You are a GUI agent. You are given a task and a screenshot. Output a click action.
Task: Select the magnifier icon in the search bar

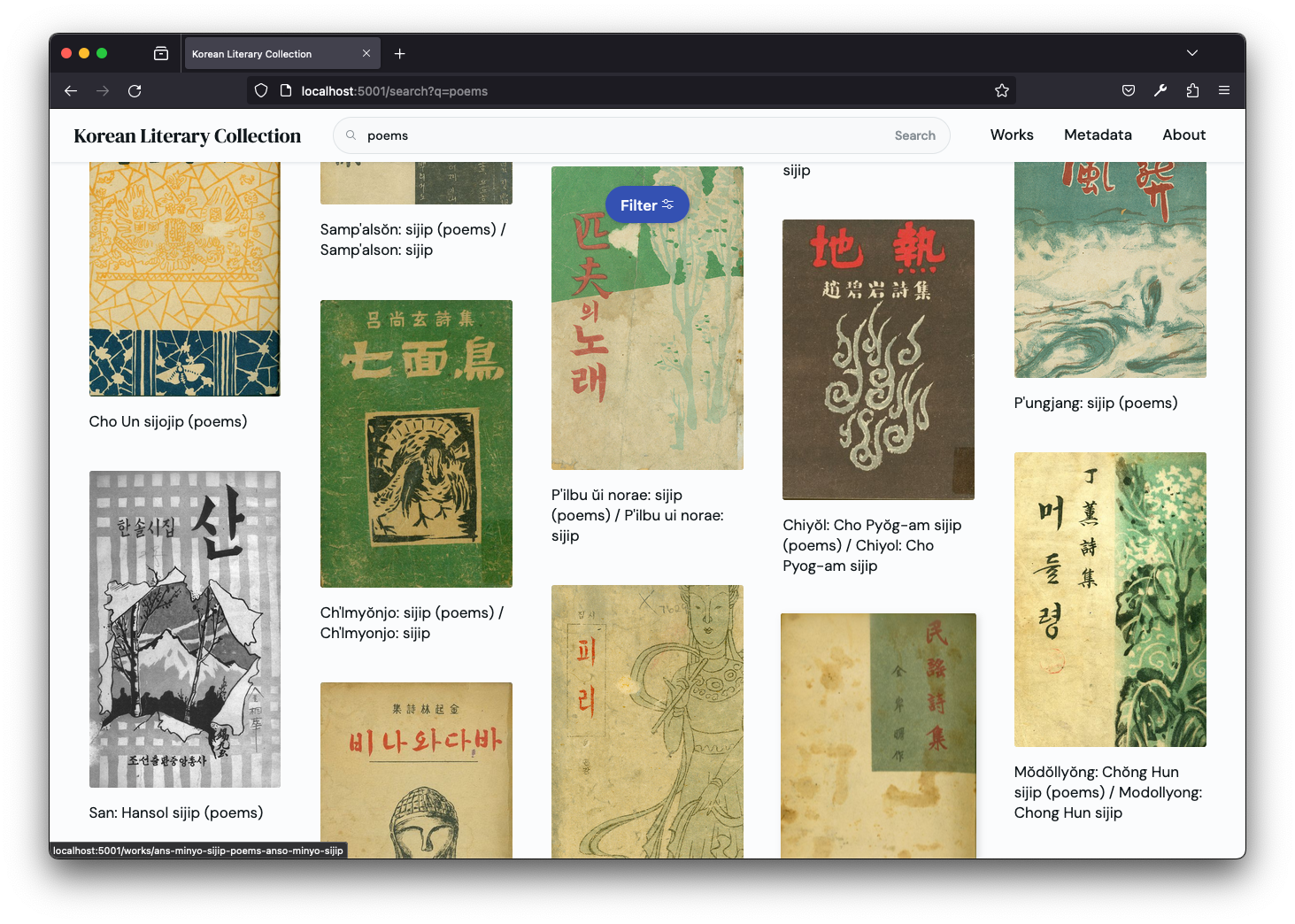click(351, 135)
